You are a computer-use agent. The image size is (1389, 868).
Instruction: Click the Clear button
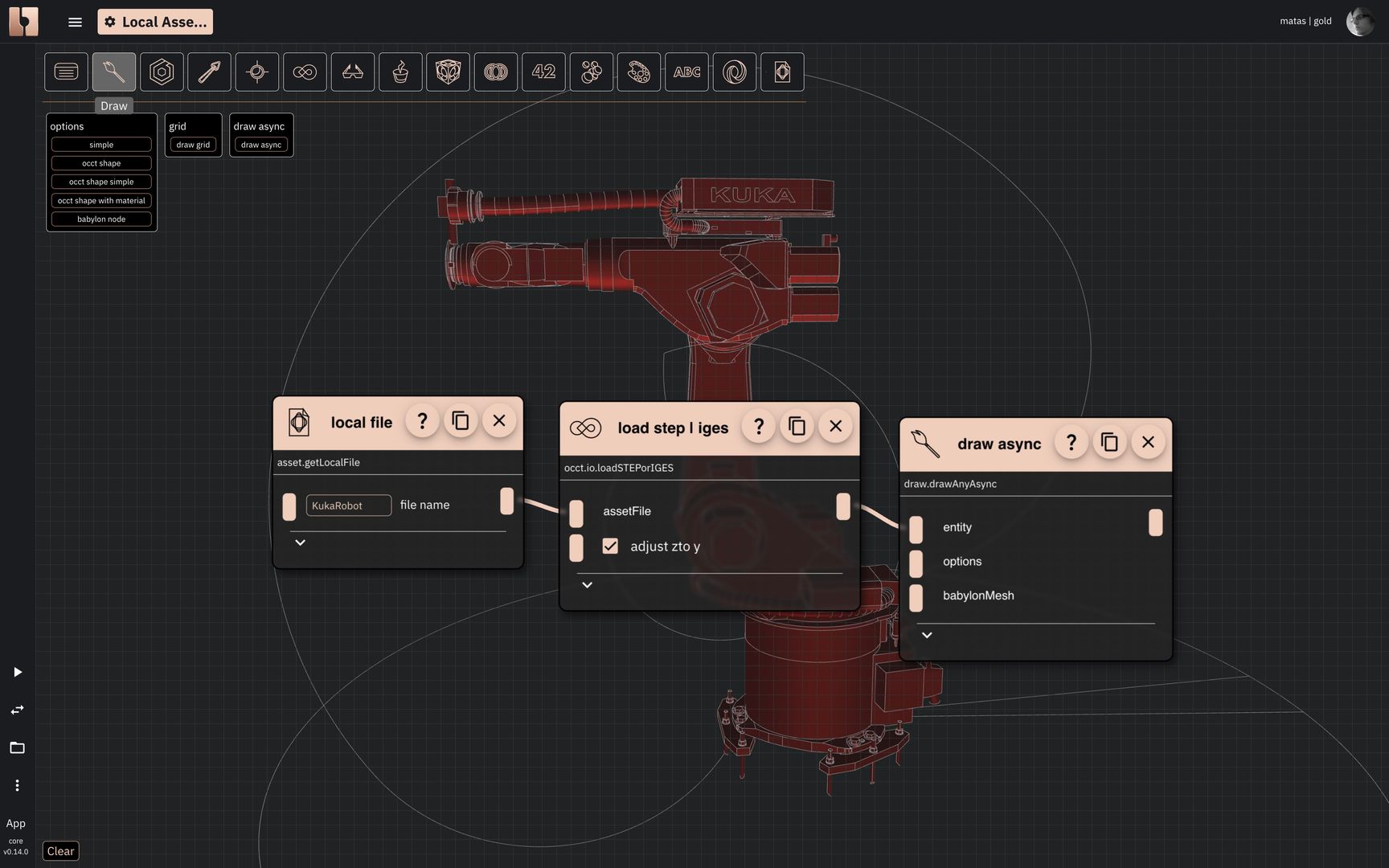[x=60, y=851]
